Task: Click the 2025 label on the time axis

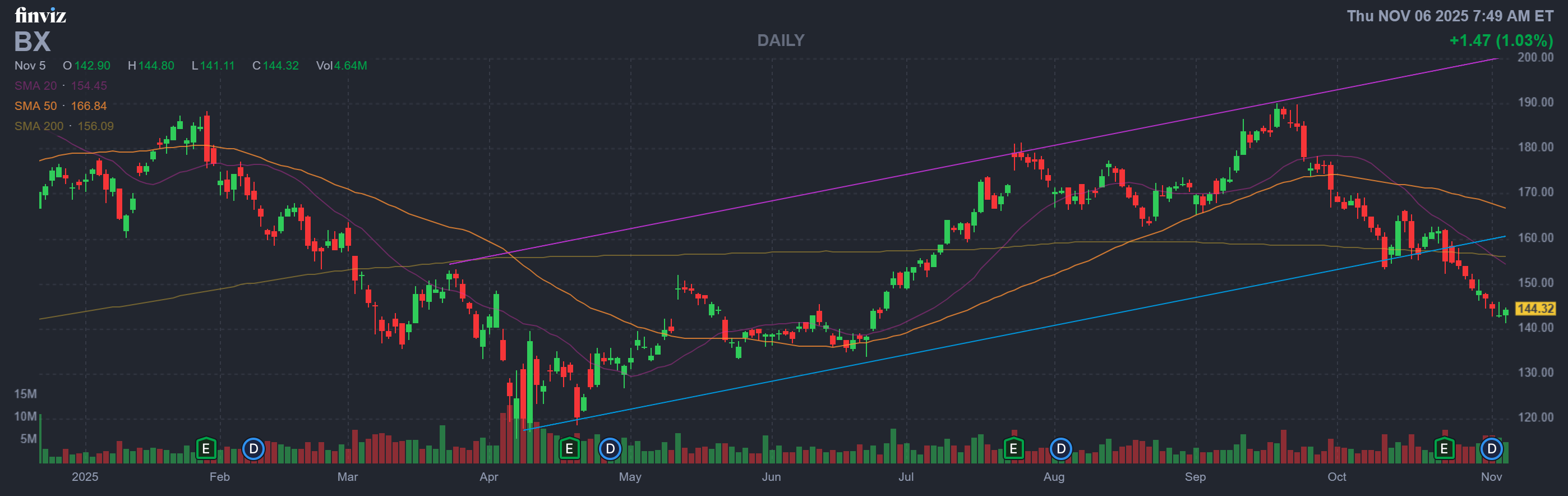Action: [85, 476]
